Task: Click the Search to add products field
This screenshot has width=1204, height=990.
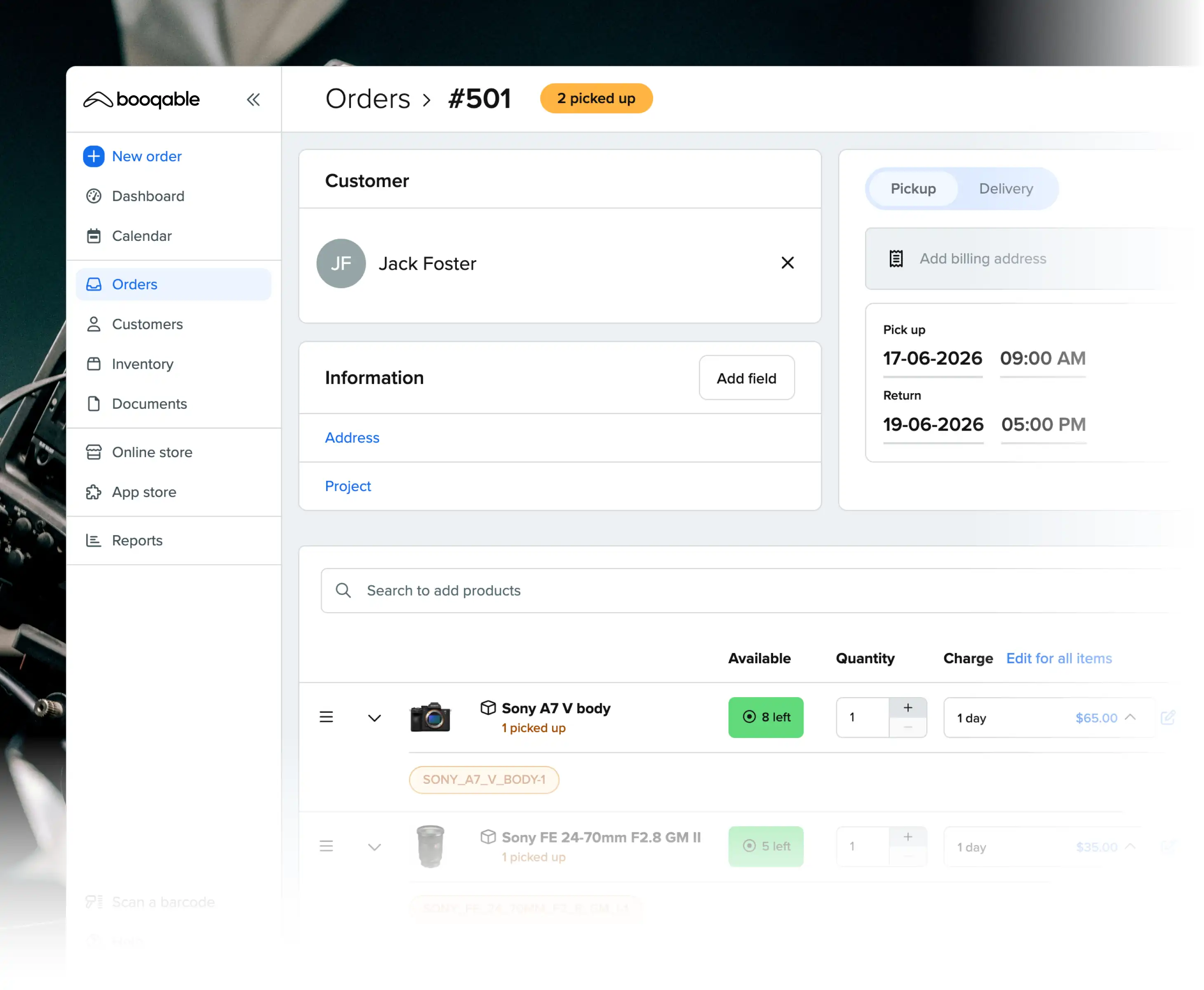Action: pyautogui.click(x=444, y=590)
